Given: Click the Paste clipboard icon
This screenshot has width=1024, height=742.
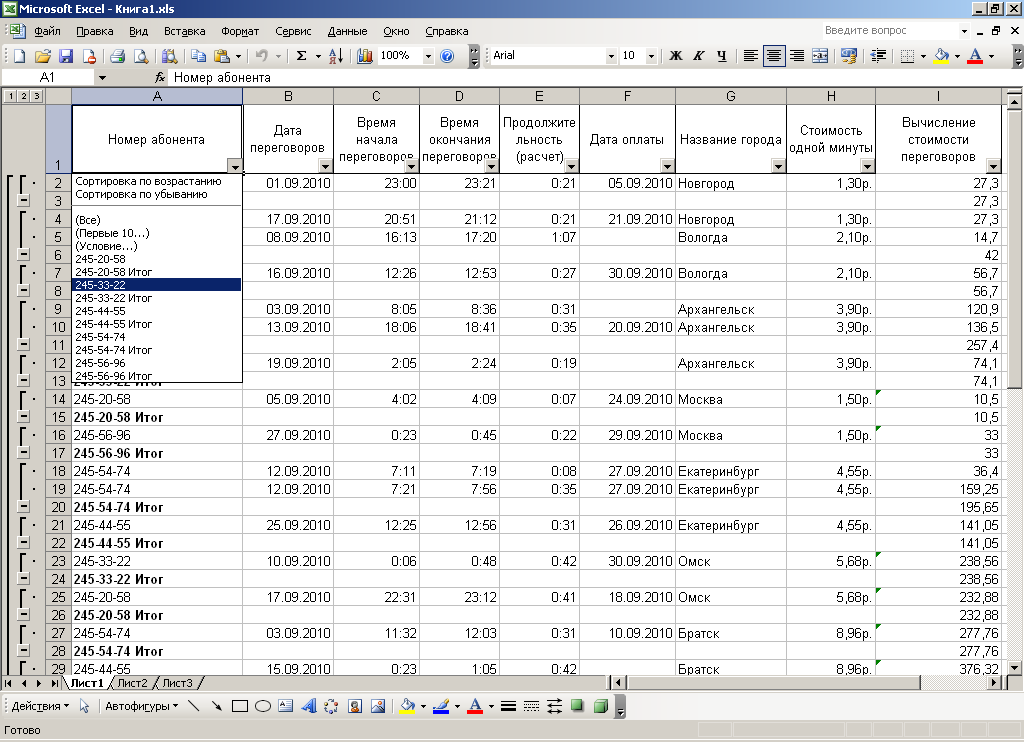Looking at the screenshot, I should click(221, 56).
